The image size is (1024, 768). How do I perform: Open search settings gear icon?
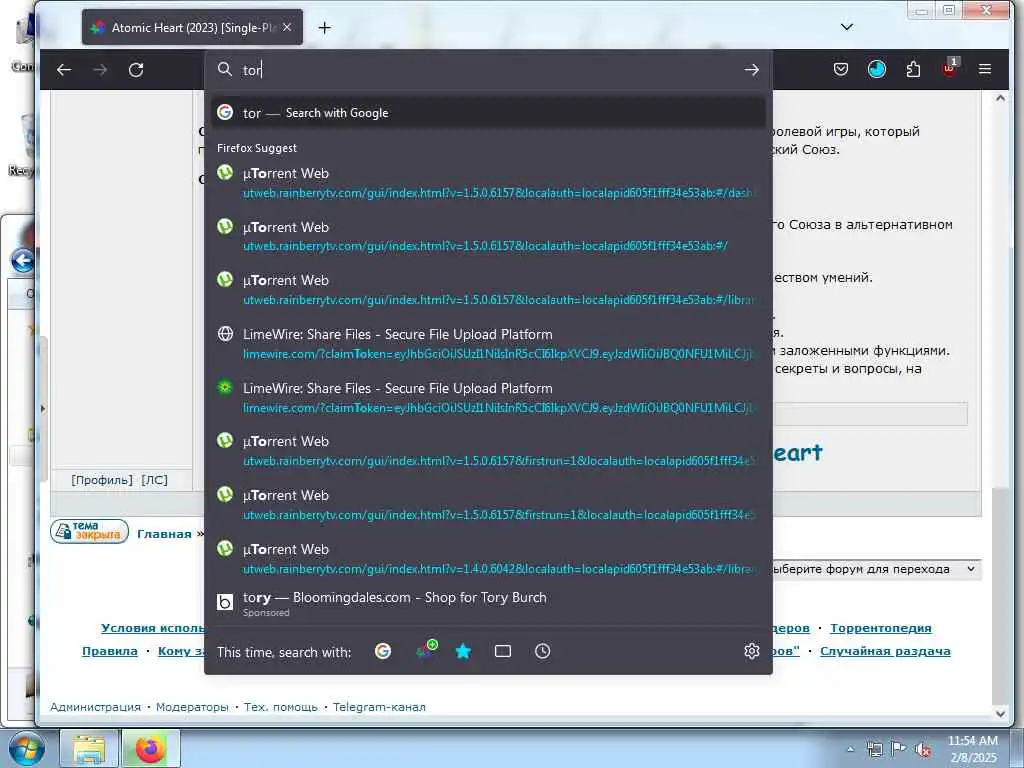tap(752, 651)
